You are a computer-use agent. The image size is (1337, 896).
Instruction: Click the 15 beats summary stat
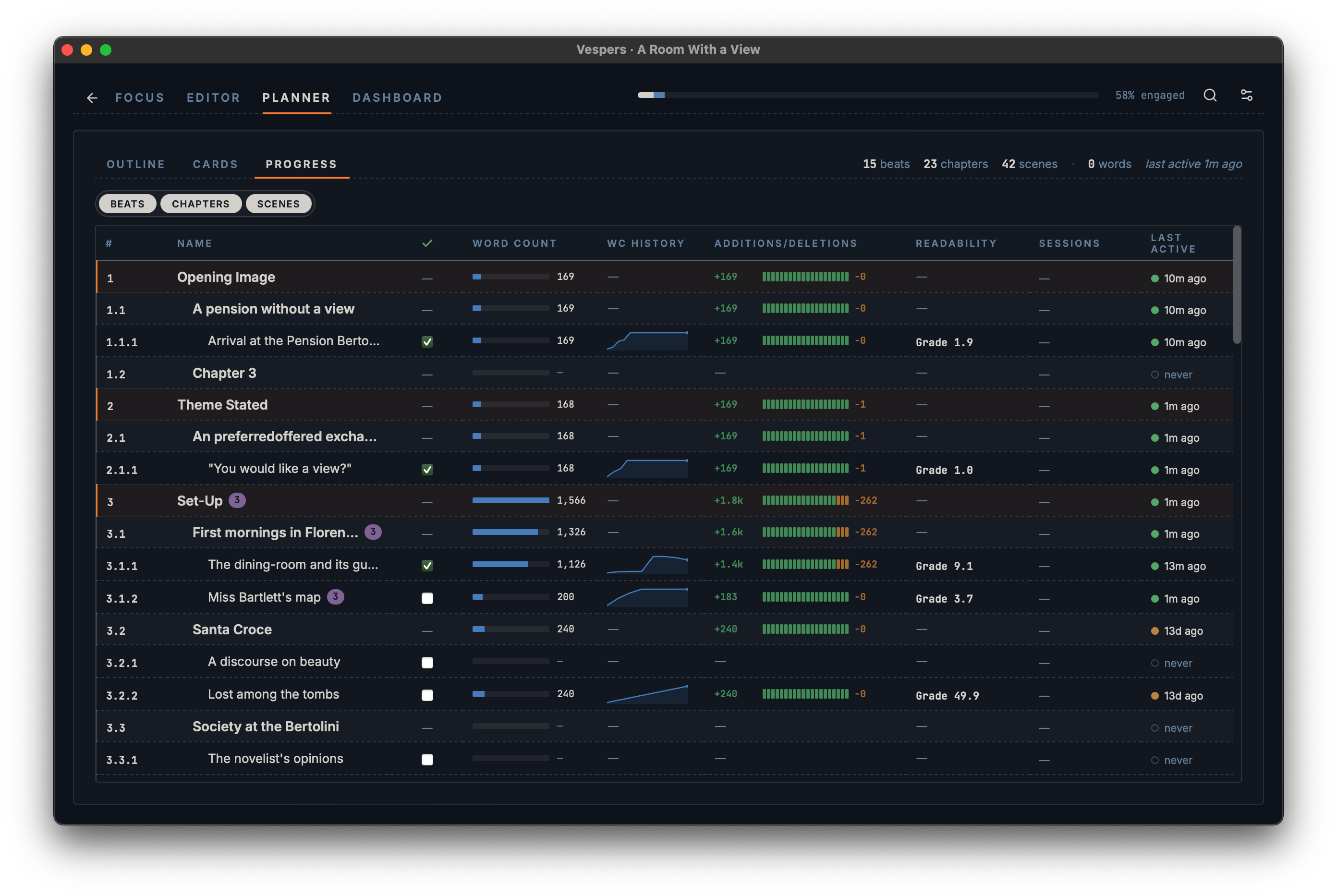[886, 165]
